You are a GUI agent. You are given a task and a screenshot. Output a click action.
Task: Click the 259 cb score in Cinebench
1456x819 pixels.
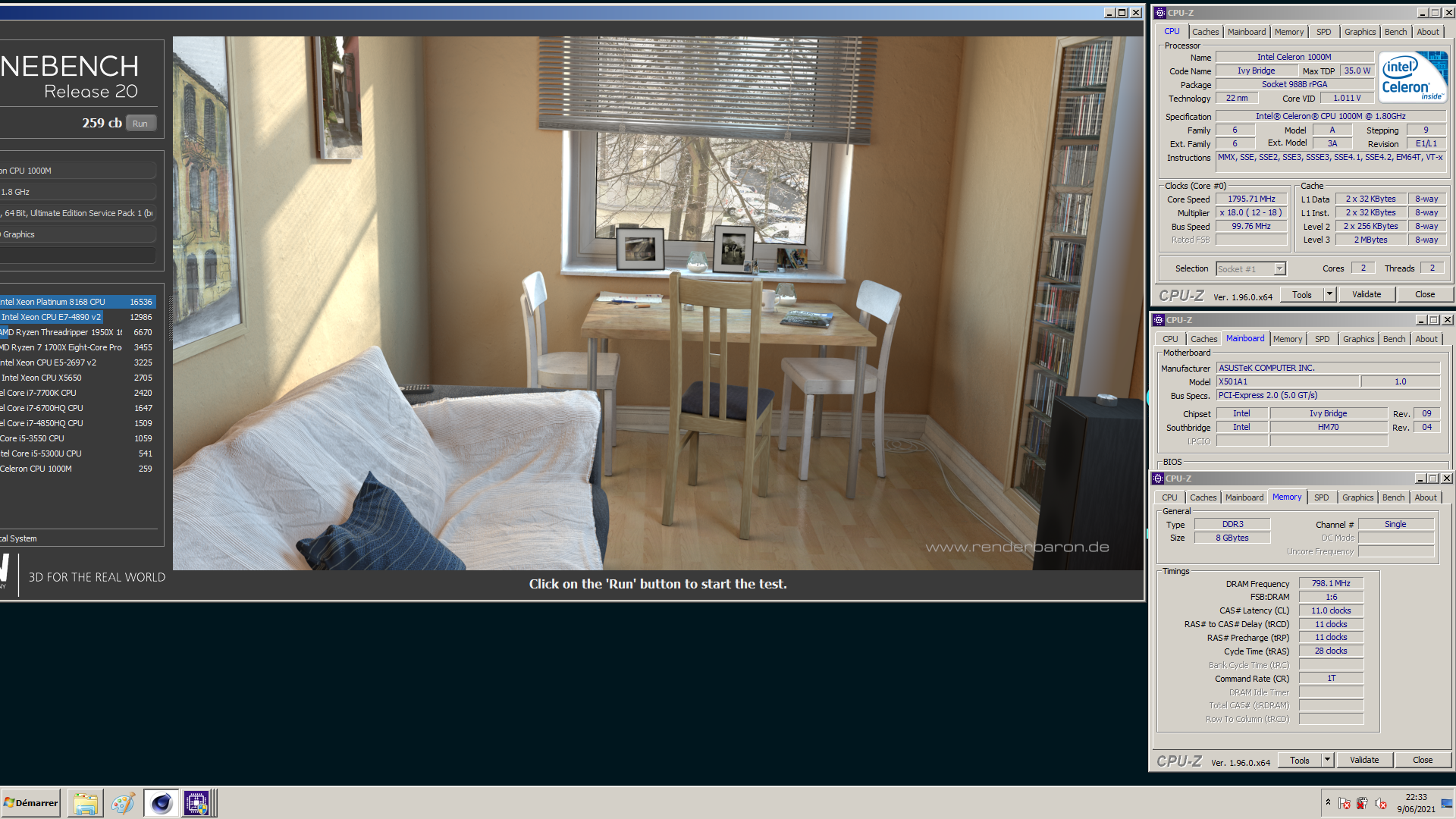coord(102,123)
